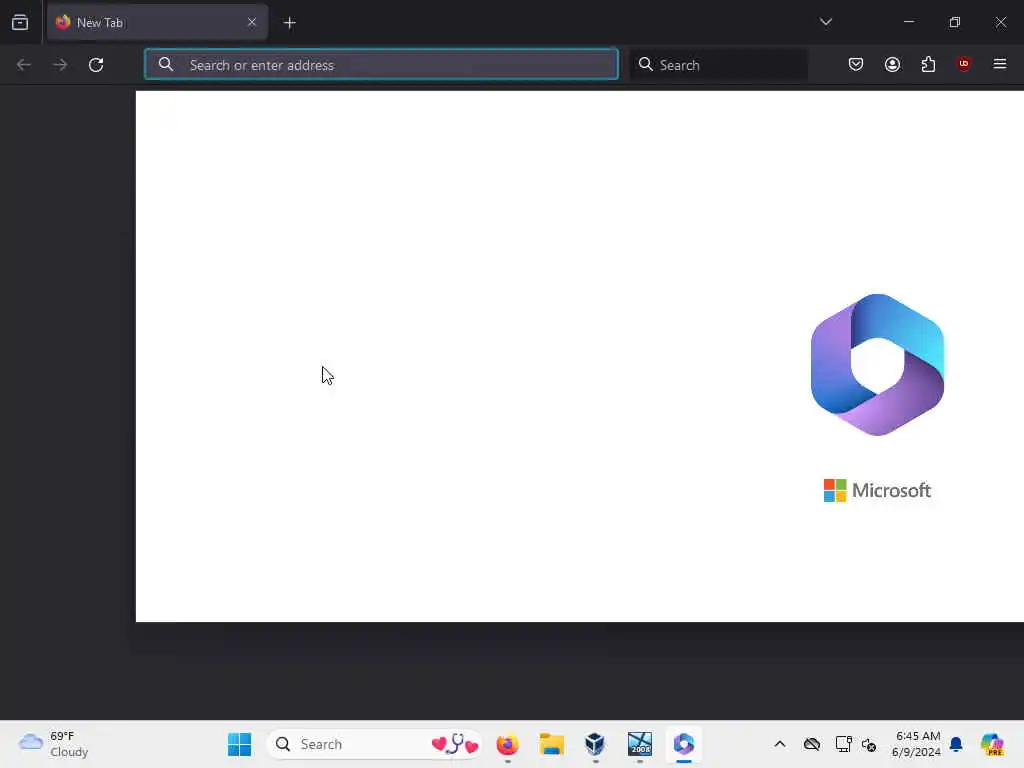Focus the Firefox Search box
1024x768 pixels.
[x=718, y=65]
